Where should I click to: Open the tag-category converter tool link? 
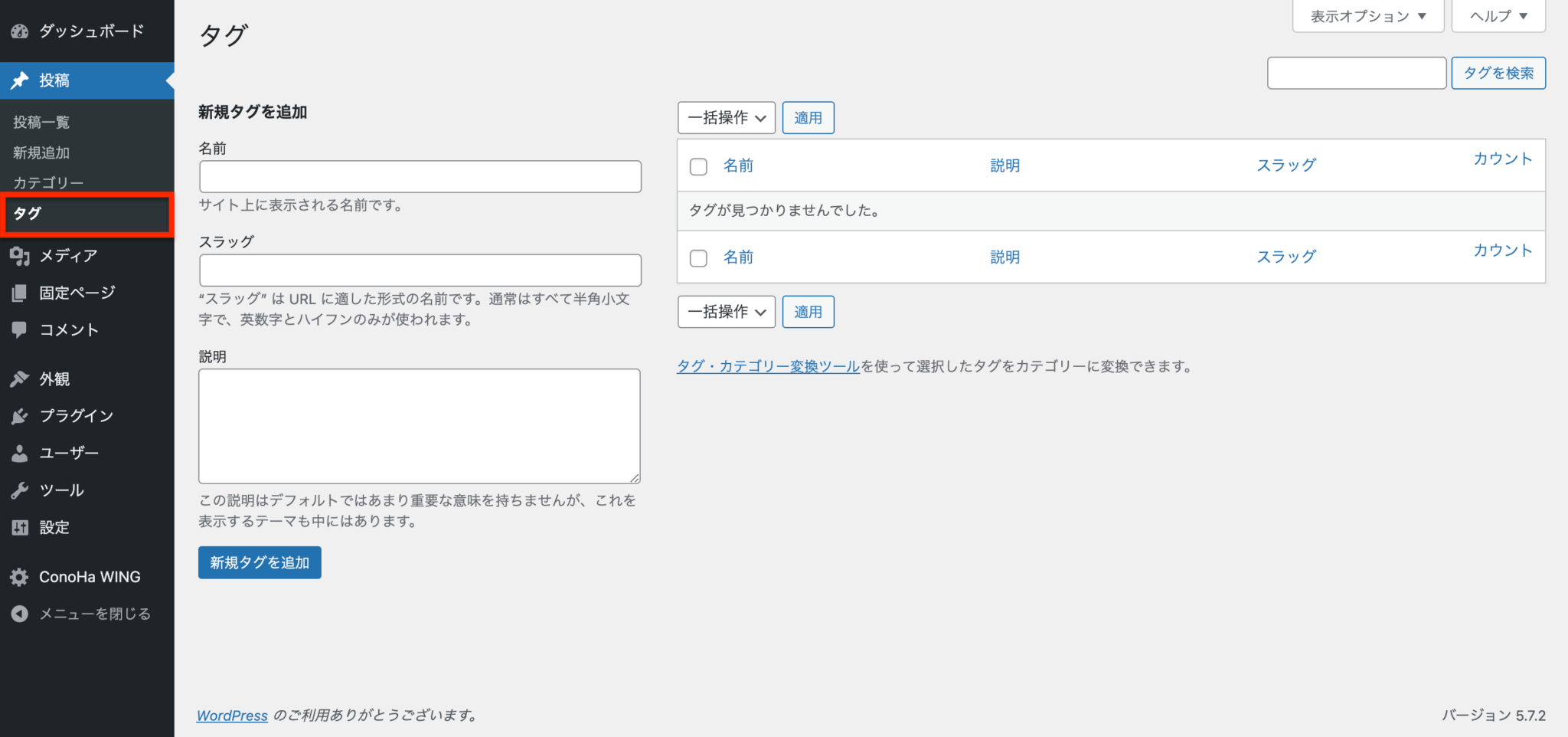pos(768,367)
